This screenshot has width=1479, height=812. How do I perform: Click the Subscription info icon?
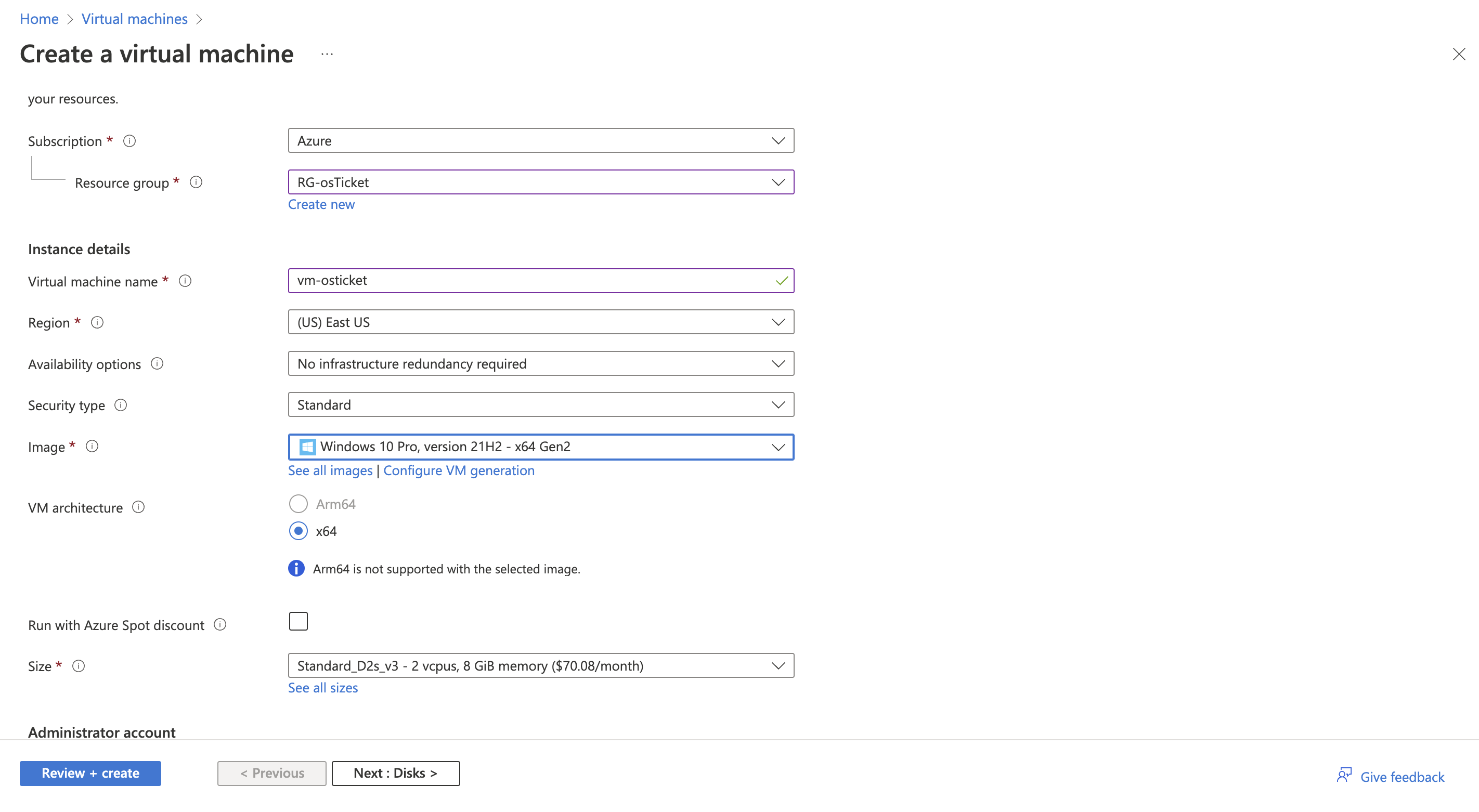point(130,140)
